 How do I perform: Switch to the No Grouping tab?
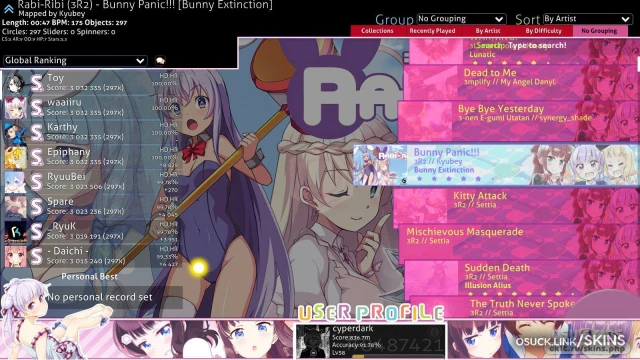tap(599, 31)
